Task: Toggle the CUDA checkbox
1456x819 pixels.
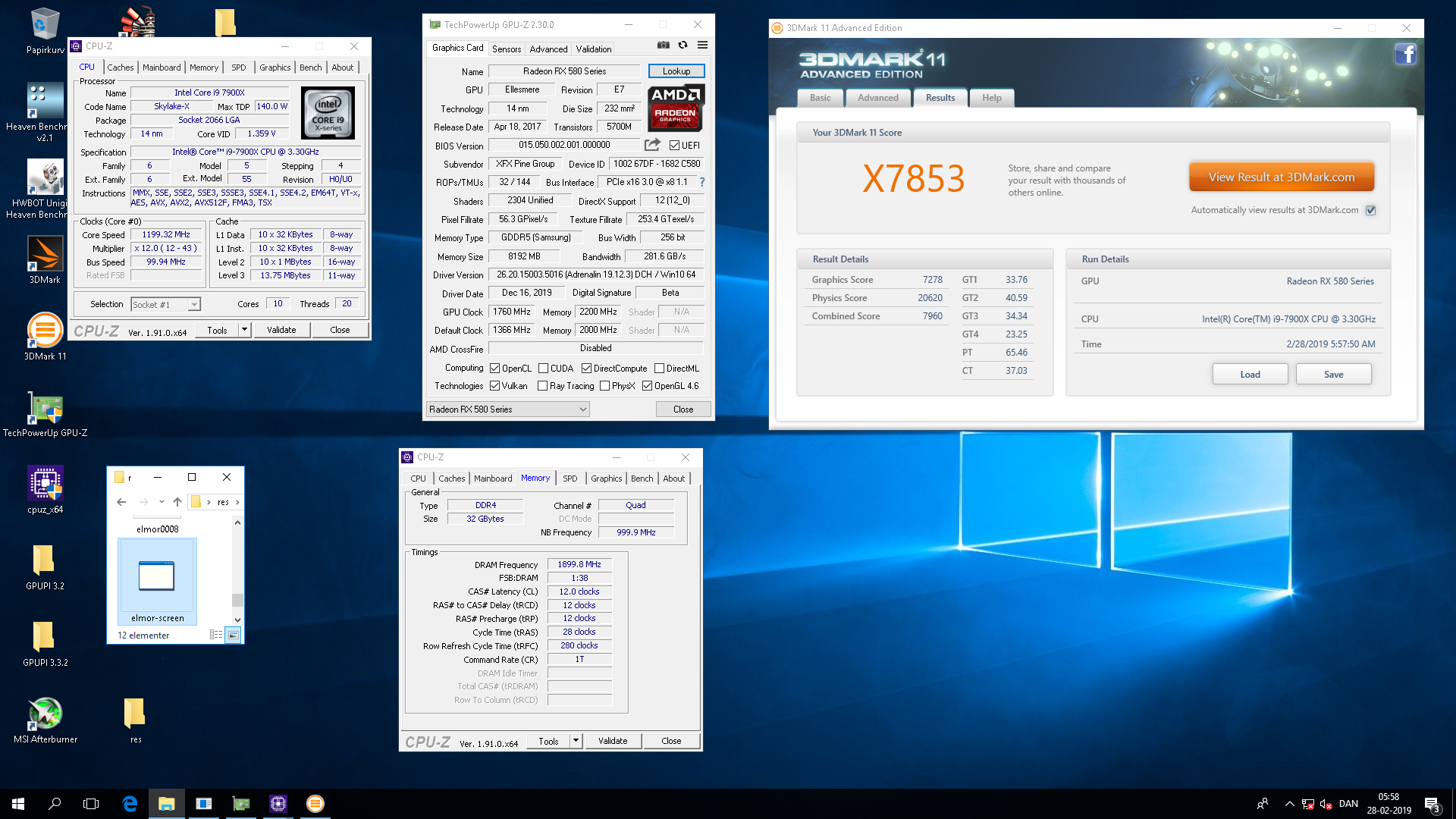Action: (x=543, y=369)
